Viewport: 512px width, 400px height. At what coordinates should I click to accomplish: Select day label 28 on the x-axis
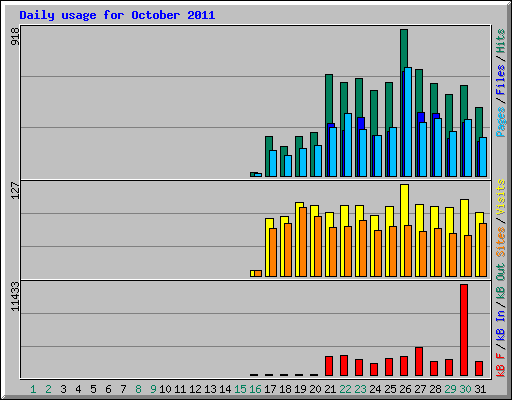[435, 389]
